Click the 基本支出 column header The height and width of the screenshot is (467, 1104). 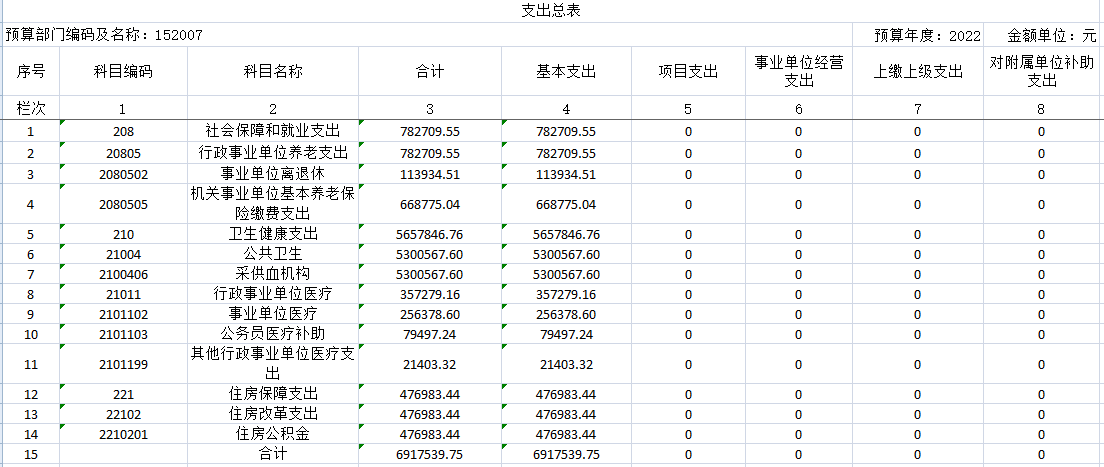pos(566,71)
